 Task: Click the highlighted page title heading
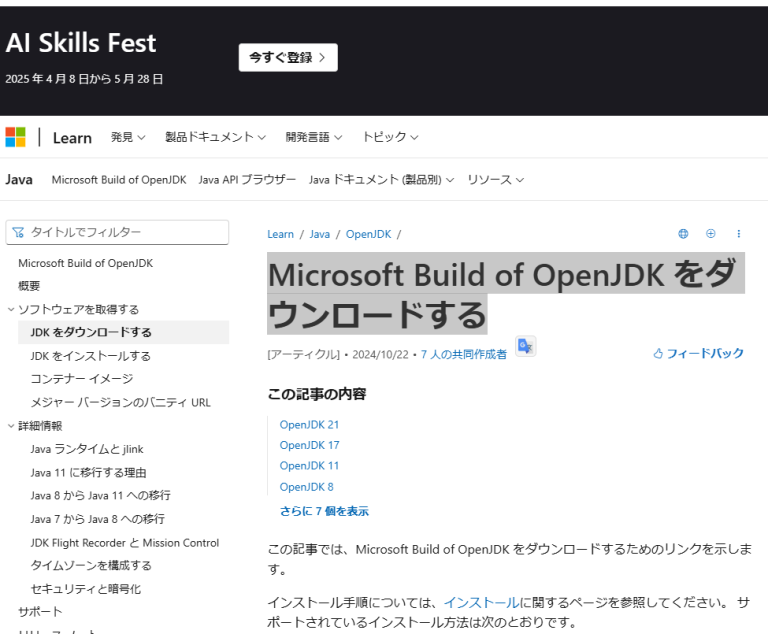click(x=505, y=294)
